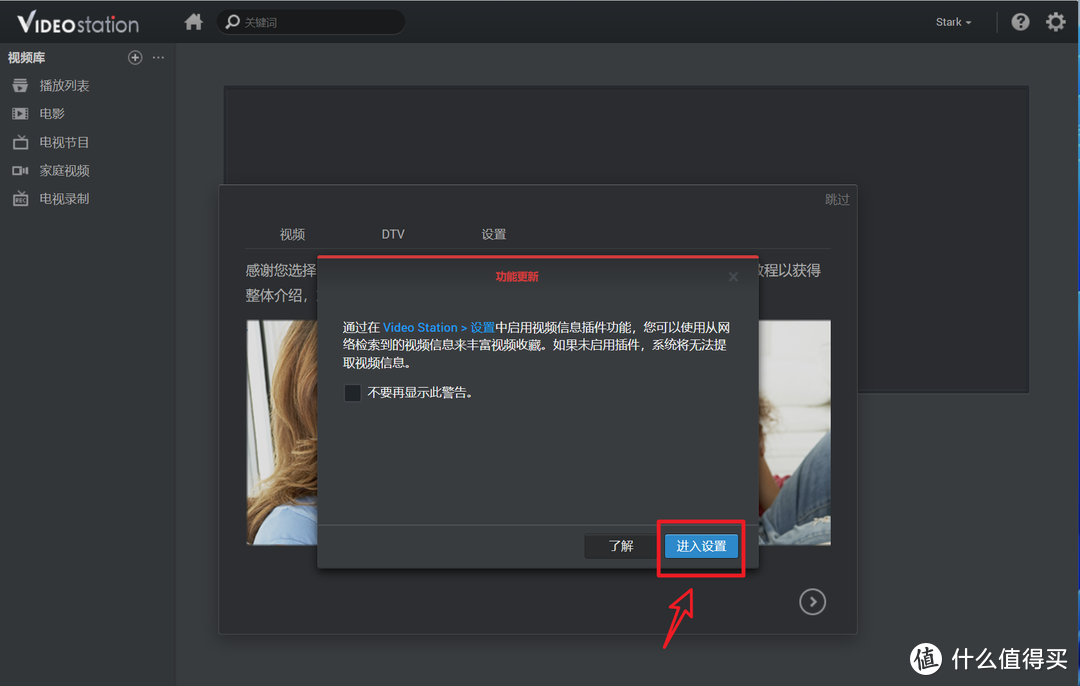Open 电影 library
The image size is (1080, 686).
pos(52,114)
